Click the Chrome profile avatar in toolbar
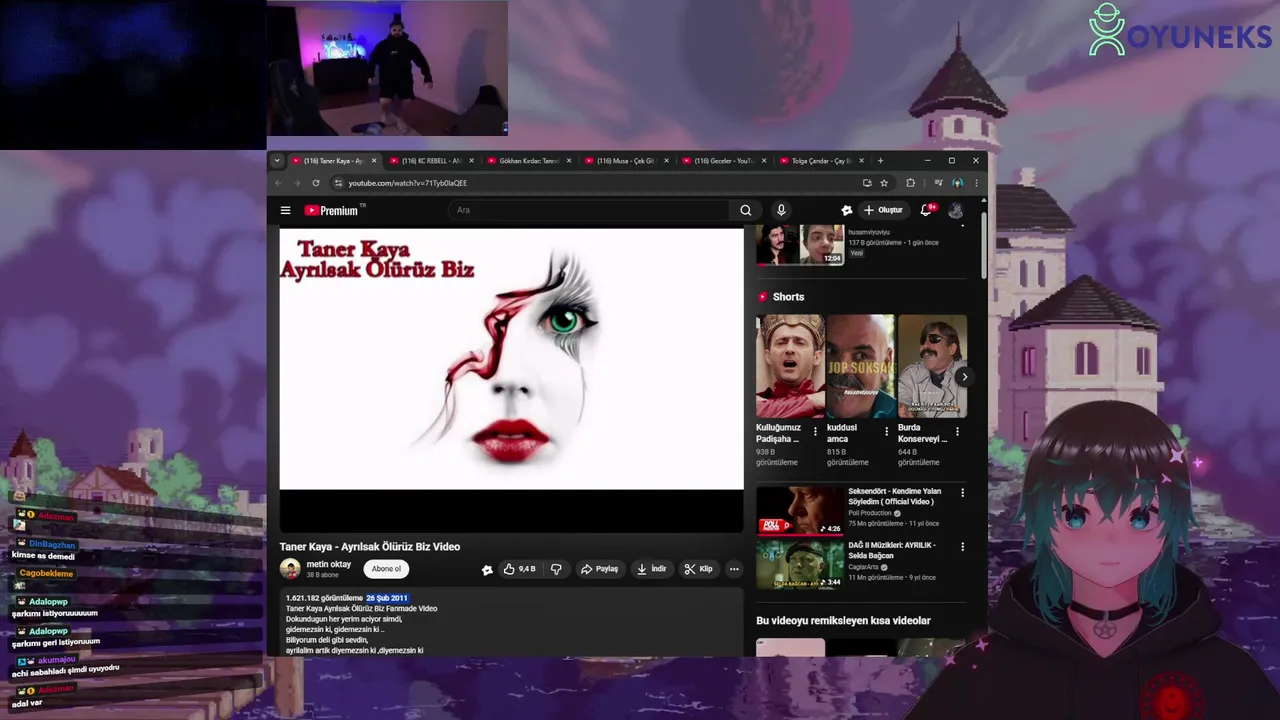 [x=957, y=183]
